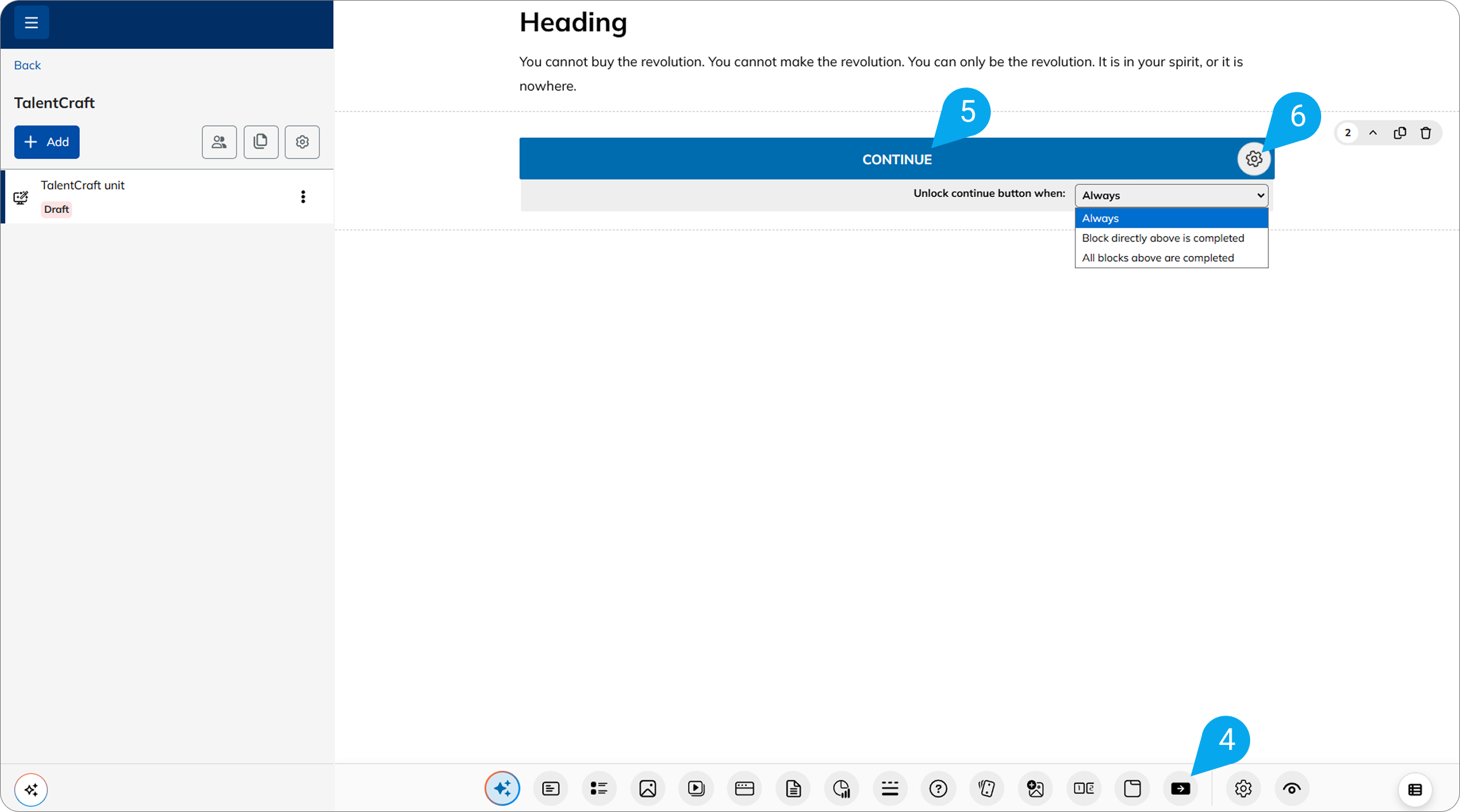This screenshot has height=812, width=1460.
Task: Insert an image block
Action: 648,789
